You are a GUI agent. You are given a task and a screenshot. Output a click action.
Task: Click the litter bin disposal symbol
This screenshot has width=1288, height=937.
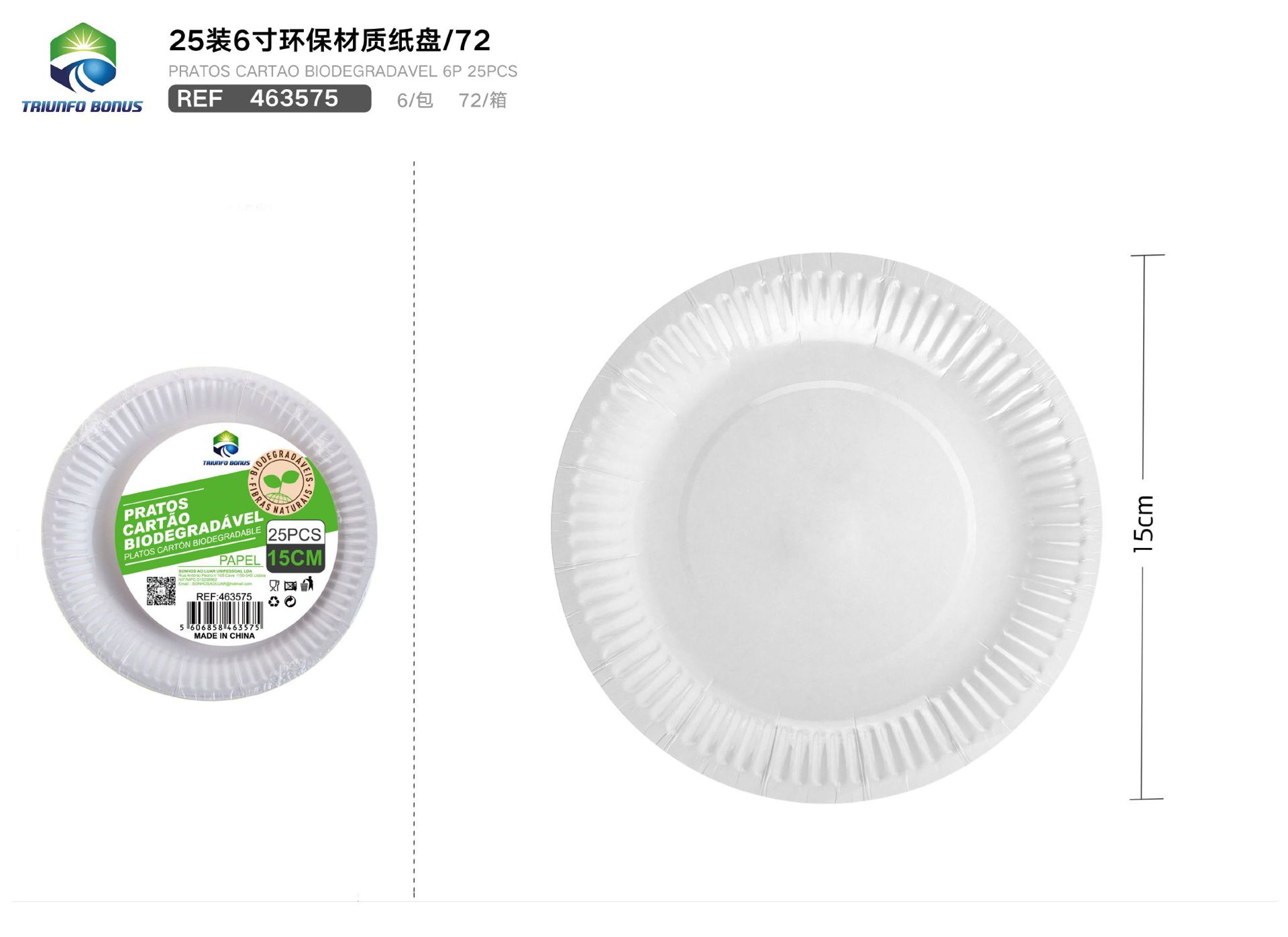pos(307,585)
